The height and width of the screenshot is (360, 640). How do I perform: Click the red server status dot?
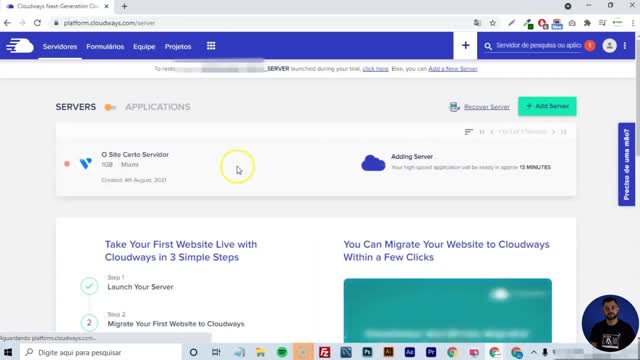tap(67, 164)
